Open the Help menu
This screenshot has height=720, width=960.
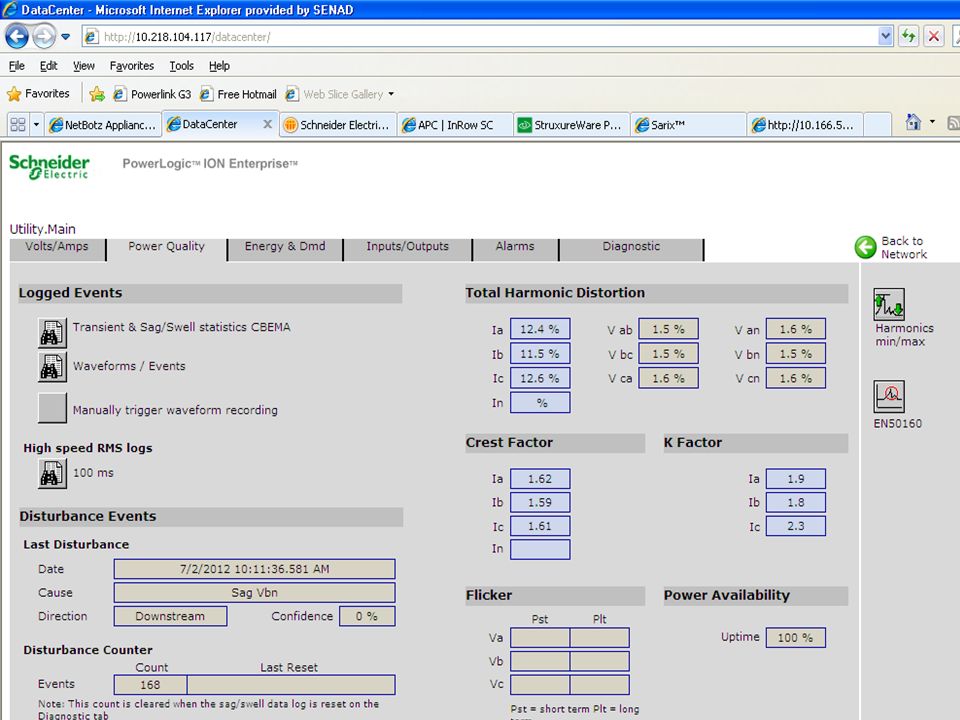point(219,66)
